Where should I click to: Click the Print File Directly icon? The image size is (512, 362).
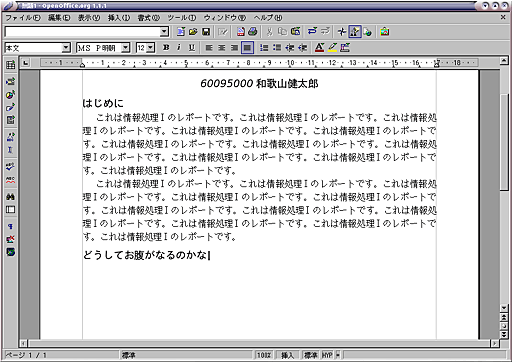[253, 32]
